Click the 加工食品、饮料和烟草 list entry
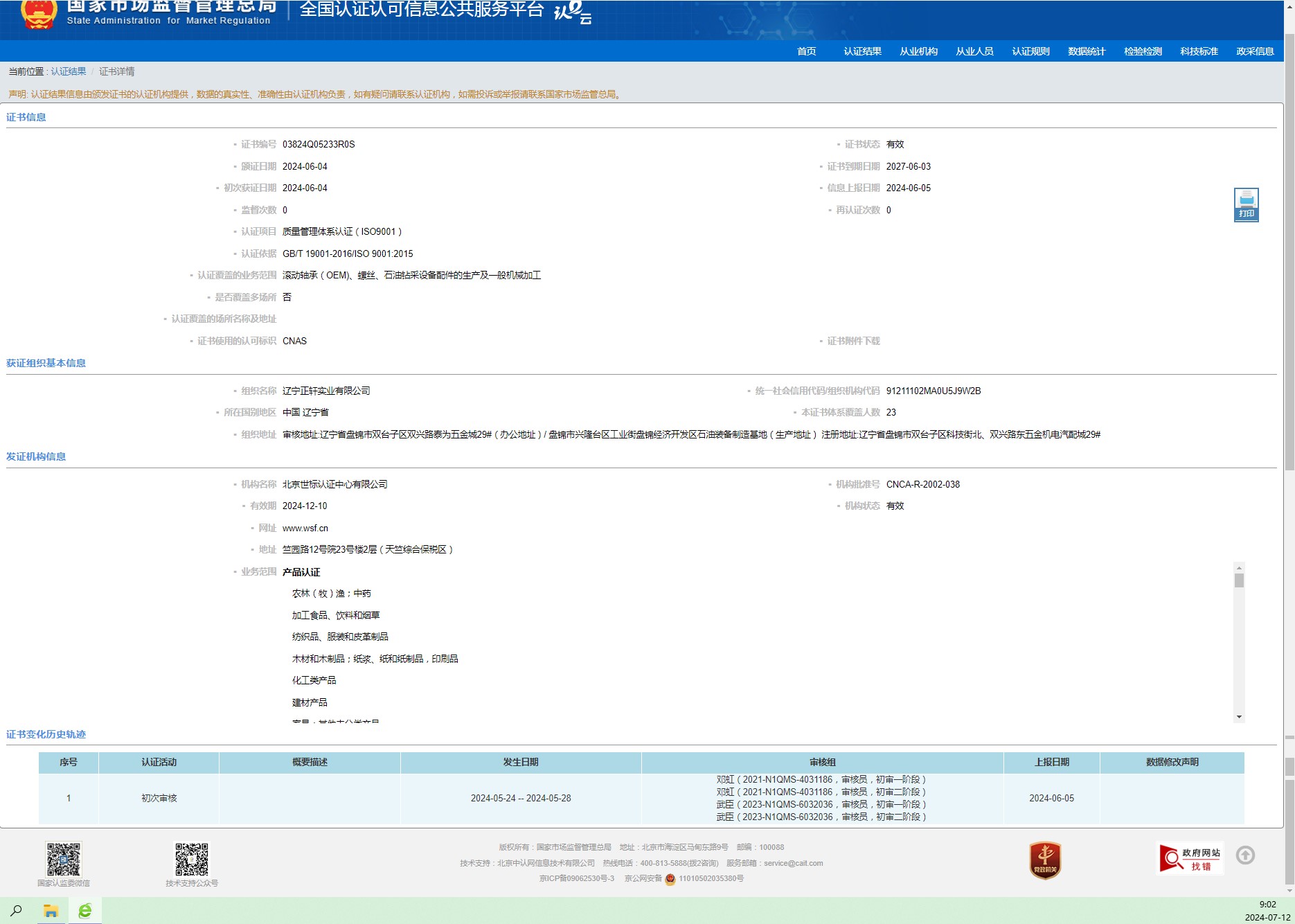The height and width of the screenshot is (924, 1295). (336, 615)
